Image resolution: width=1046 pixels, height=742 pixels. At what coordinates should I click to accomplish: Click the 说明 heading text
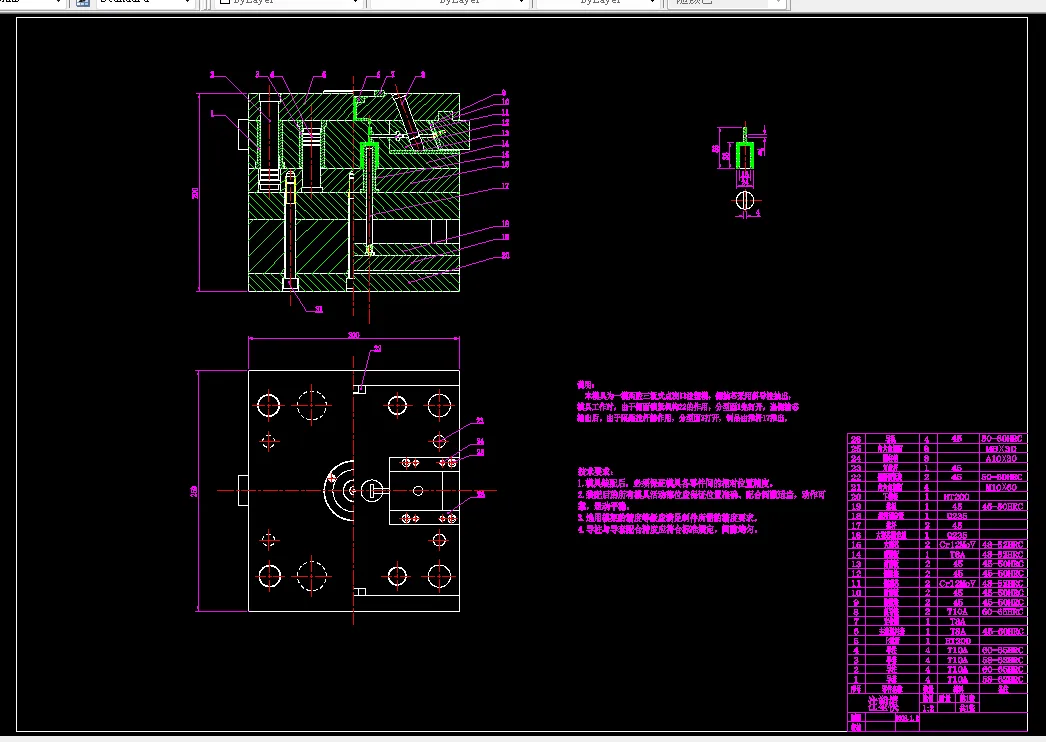coord(586,385)
